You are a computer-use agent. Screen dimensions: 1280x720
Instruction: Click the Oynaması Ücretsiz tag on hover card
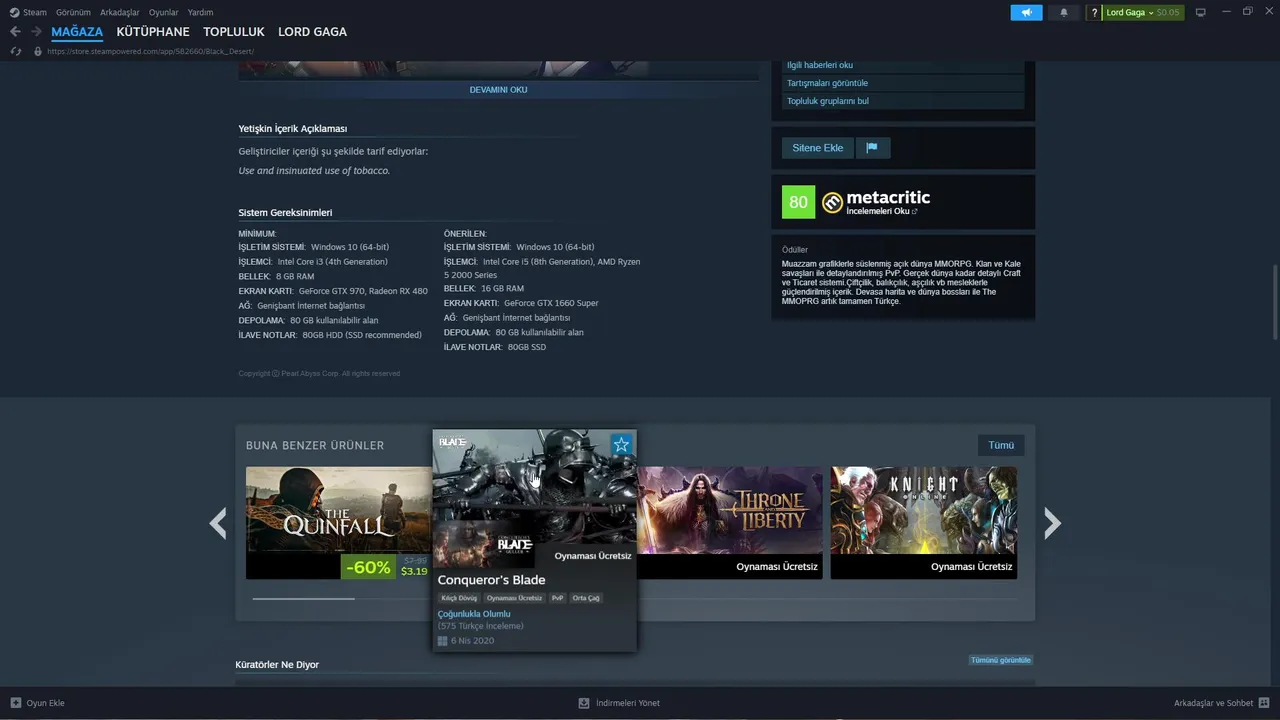click(514, 598)
